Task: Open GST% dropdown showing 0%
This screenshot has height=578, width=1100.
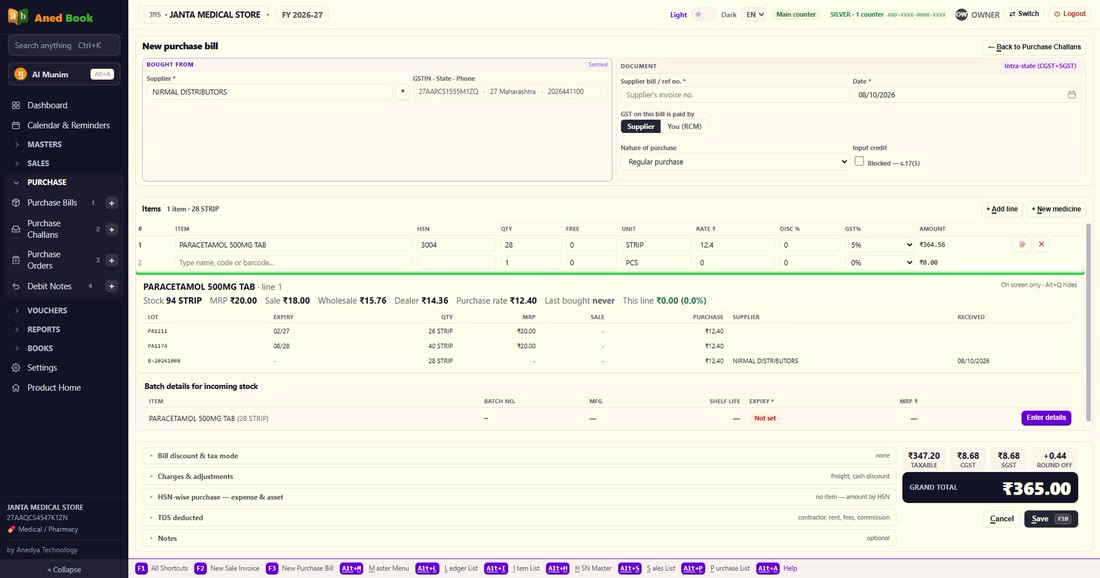Action: coord(879,262)
